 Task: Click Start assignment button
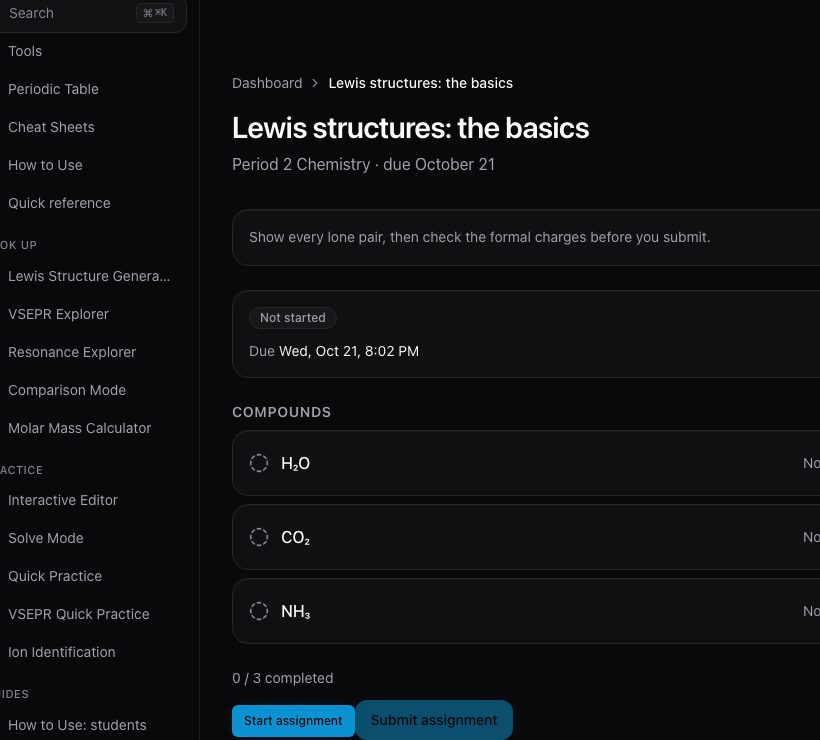(293, 721)
